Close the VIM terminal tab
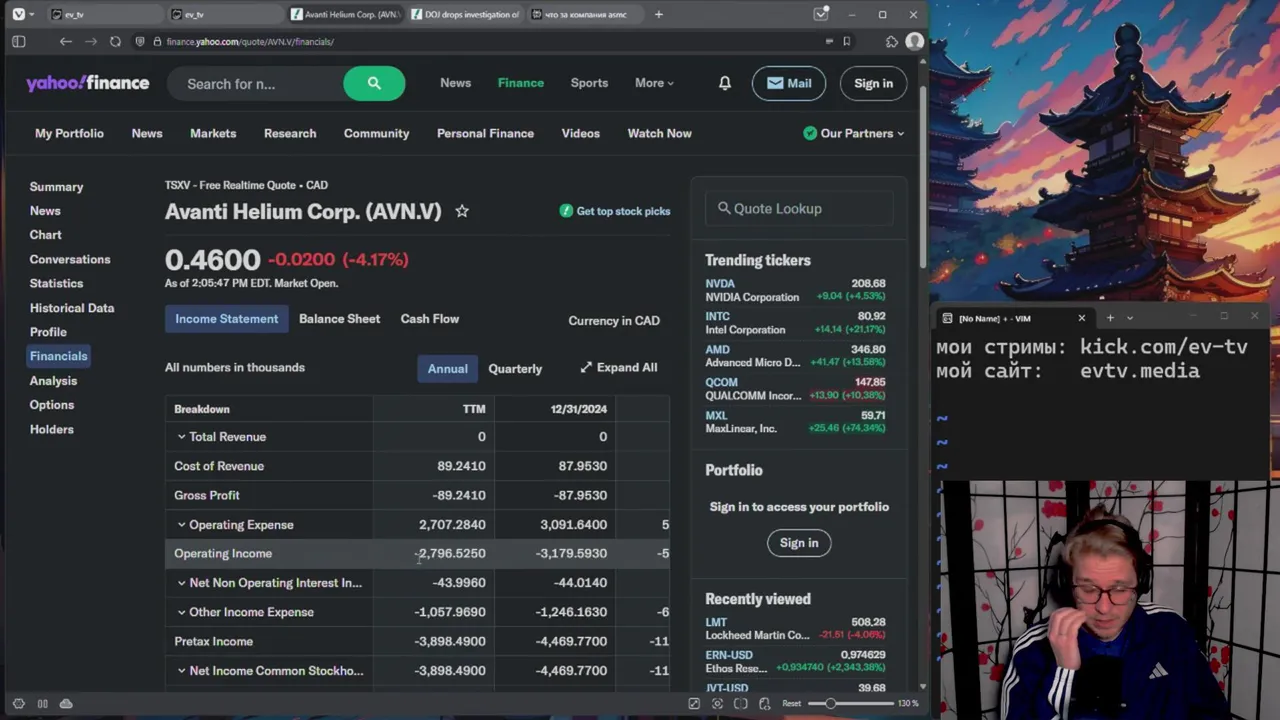1280x720 pixels. click(1081, 318)
